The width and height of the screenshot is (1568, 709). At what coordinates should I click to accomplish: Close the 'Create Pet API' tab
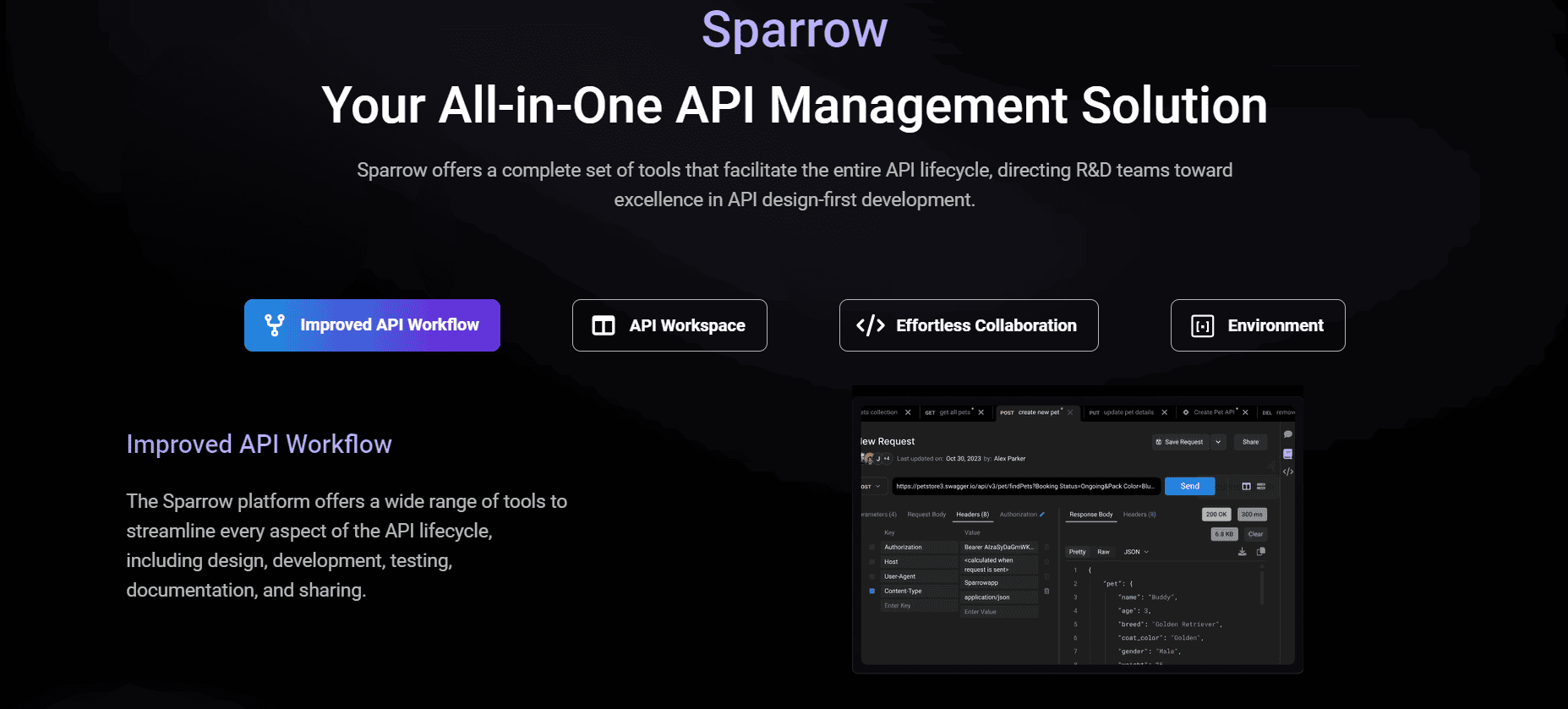(x=1245, y=412)
